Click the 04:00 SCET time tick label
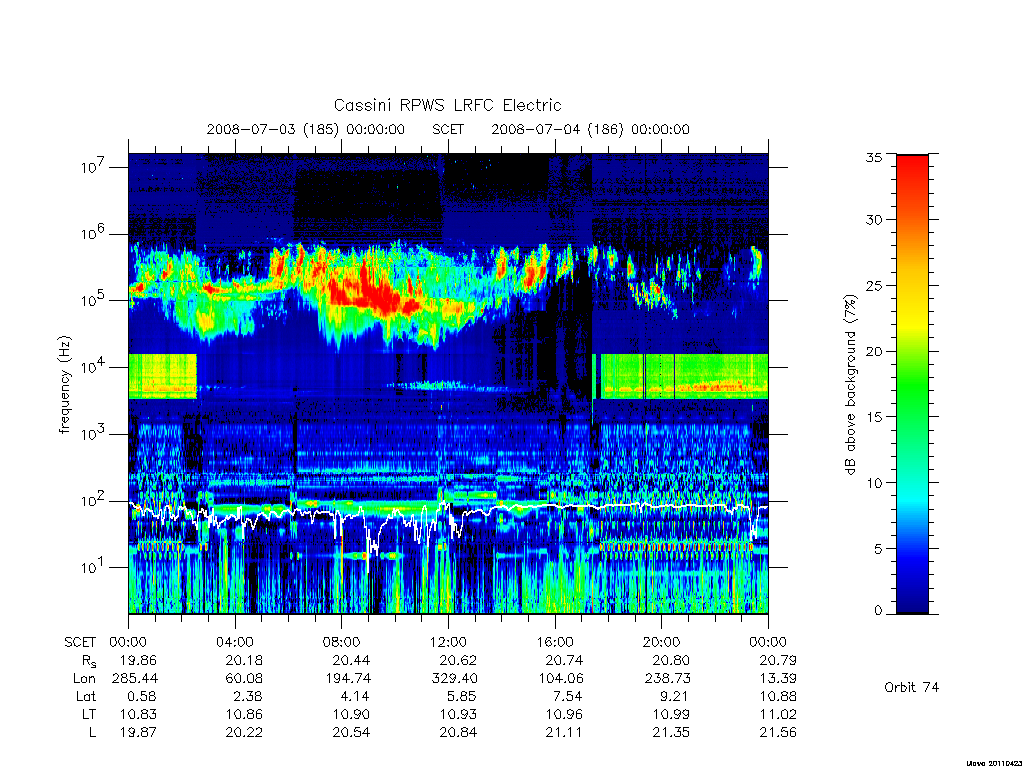The height and width of the screenshot is (768, 1024). pyautogui.click(x=235, y=642)
